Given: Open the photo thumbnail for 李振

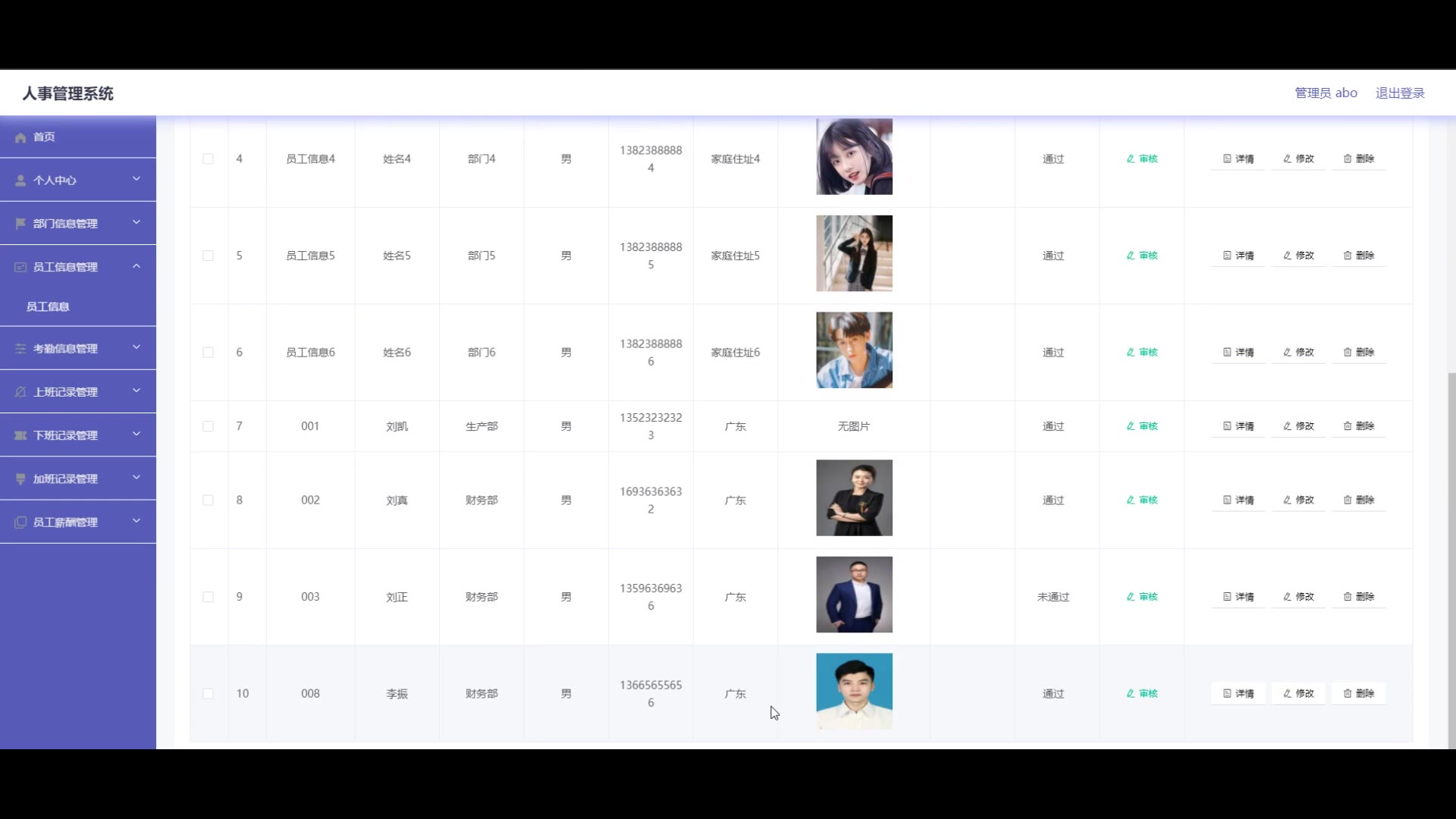Looking at the screenshot, I should 854,692.
